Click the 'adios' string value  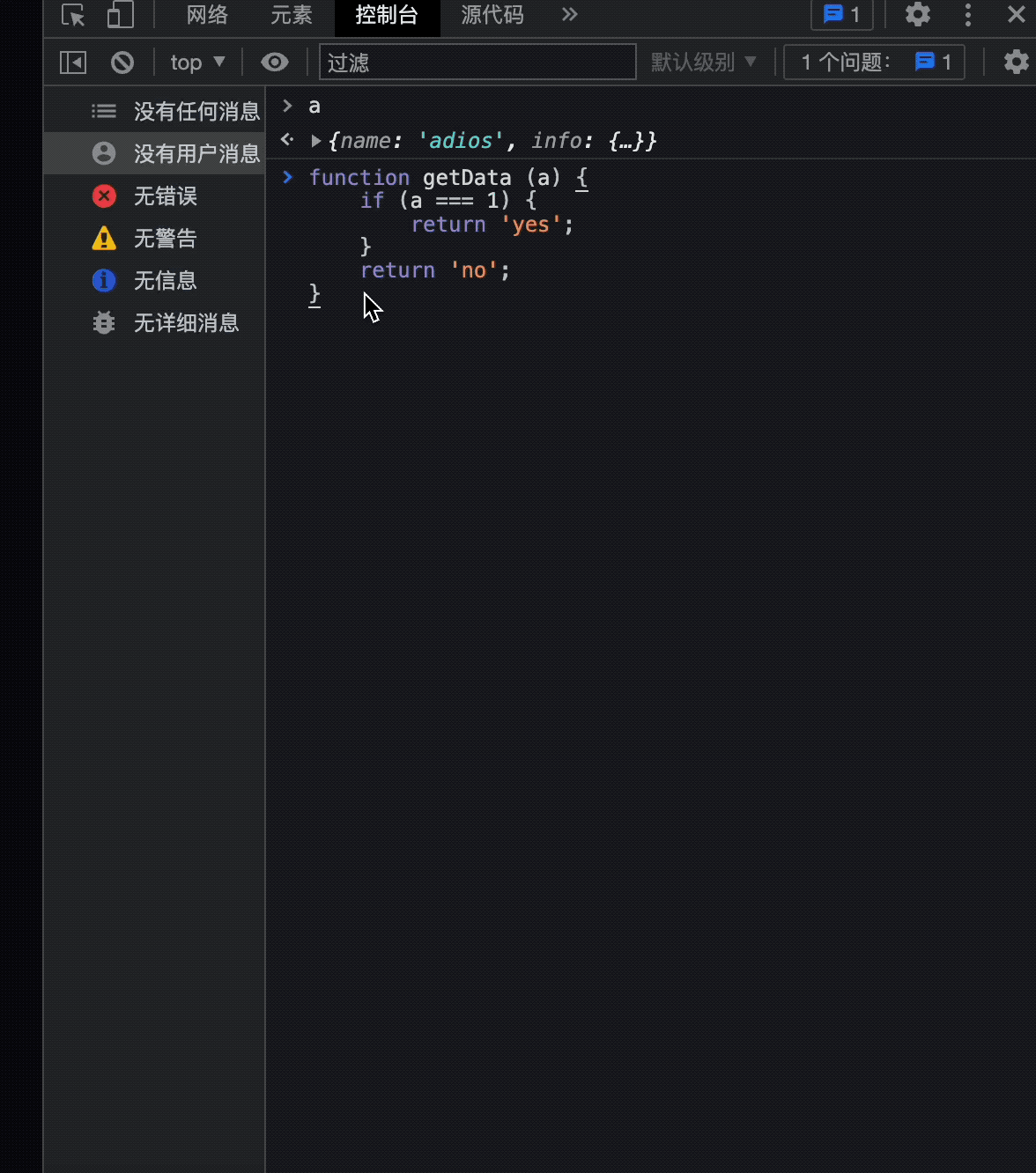click(461, 141)
